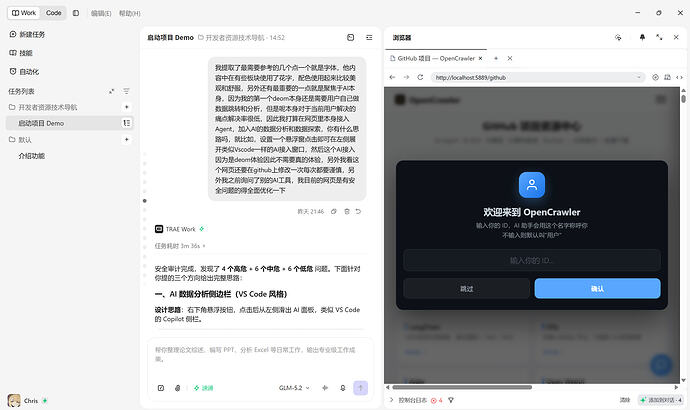Open the 技能 skills page

[x=21, y=53]
